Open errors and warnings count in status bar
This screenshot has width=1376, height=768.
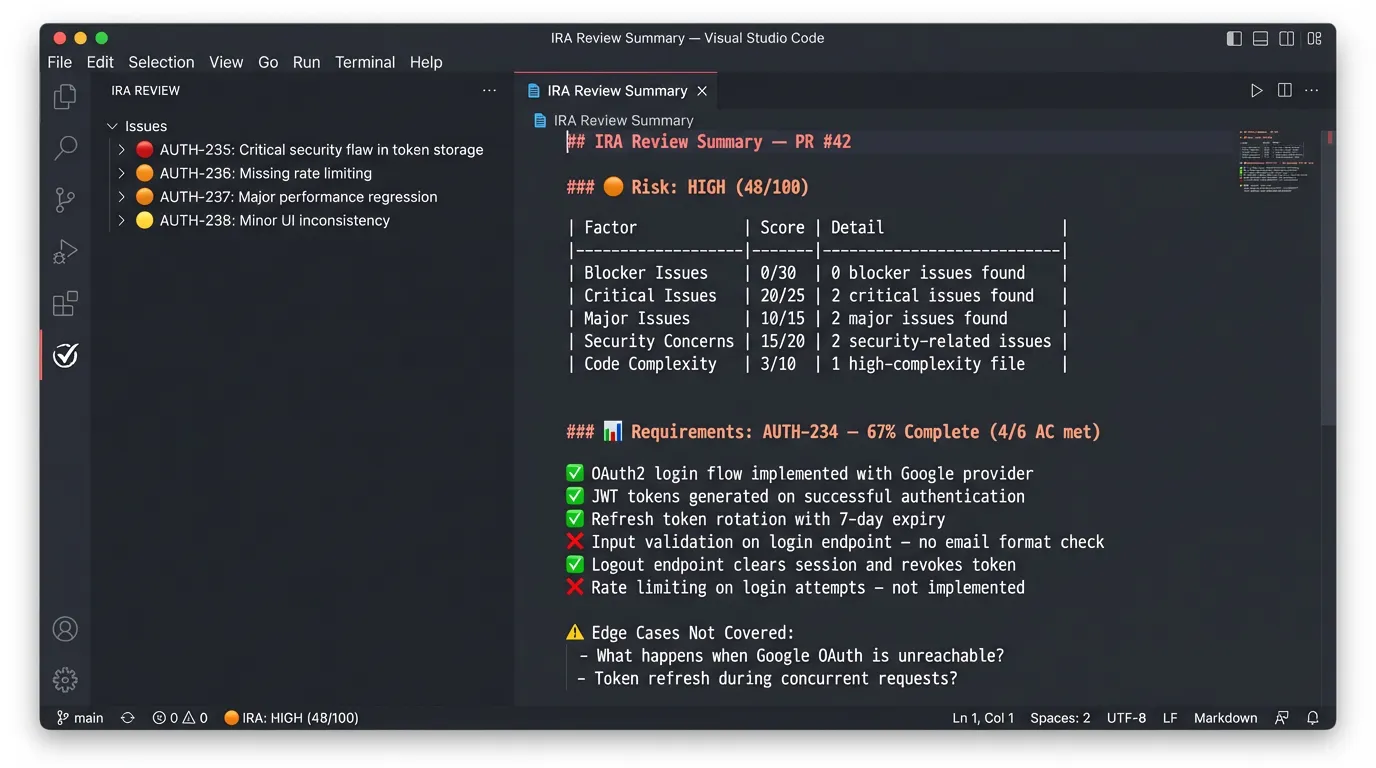180,718
